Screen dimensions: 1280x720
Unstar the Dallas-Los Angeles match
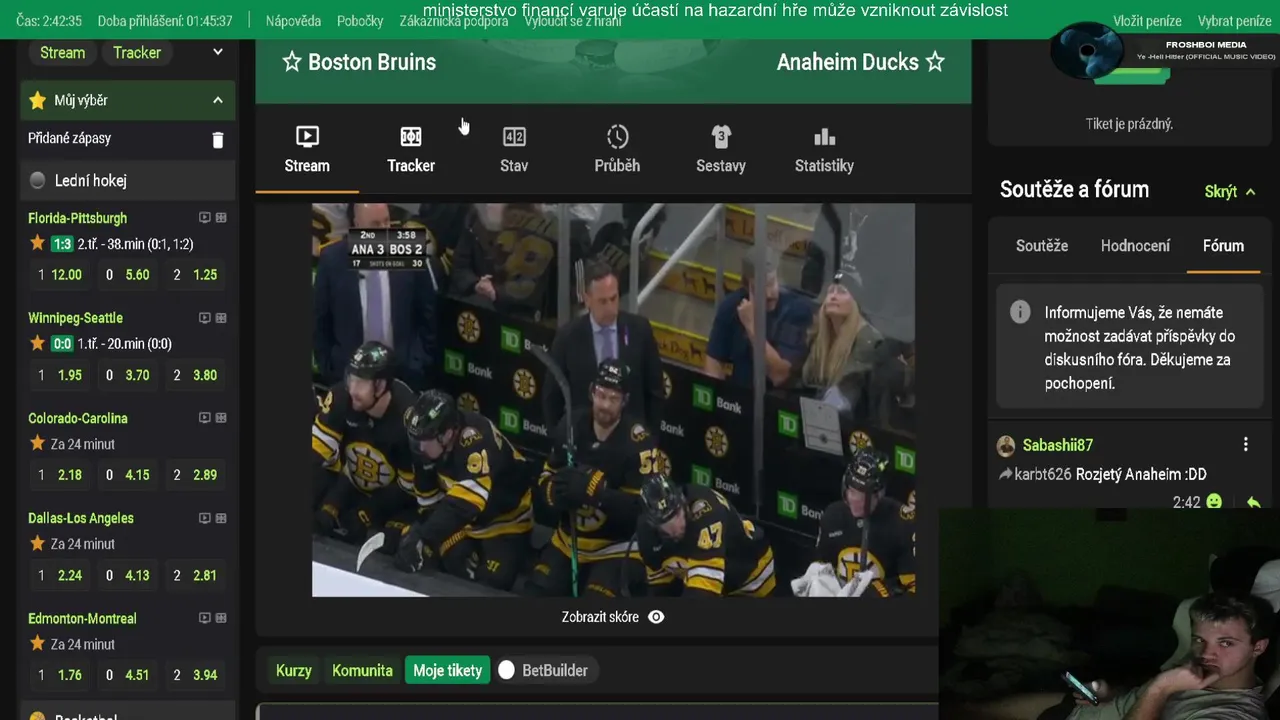tap(37, 543)
